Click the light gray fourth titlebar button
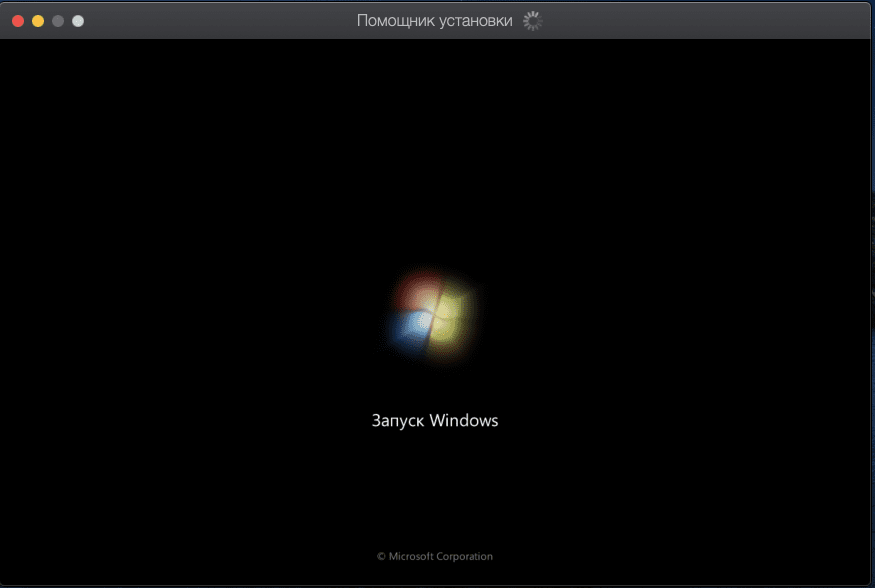The width and height of the screenshot is (875, 588). point(78,21)
